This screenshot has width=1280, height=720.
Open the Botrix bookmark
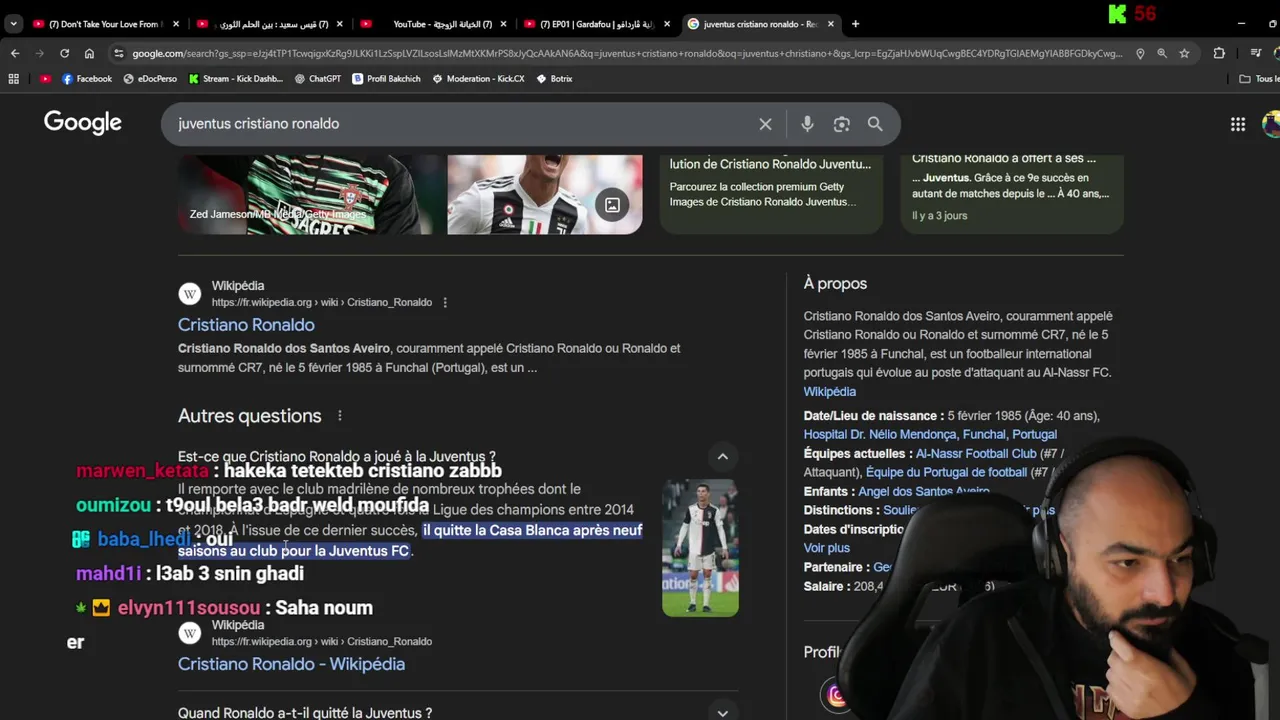pyautogui.click(x=554, y=78)
